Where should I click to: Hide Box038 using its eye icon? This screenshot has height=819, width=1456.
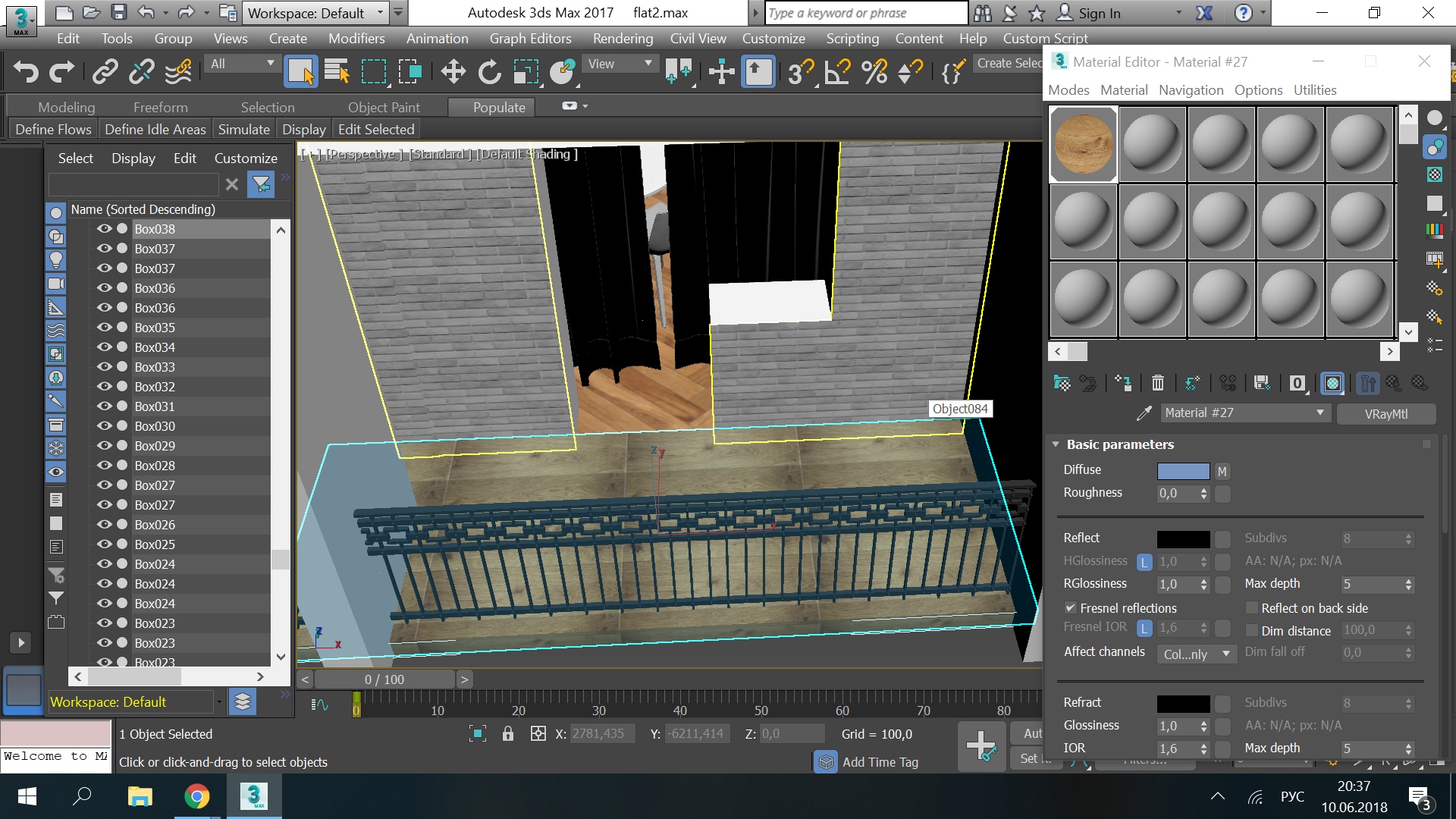tap(104, 228)
